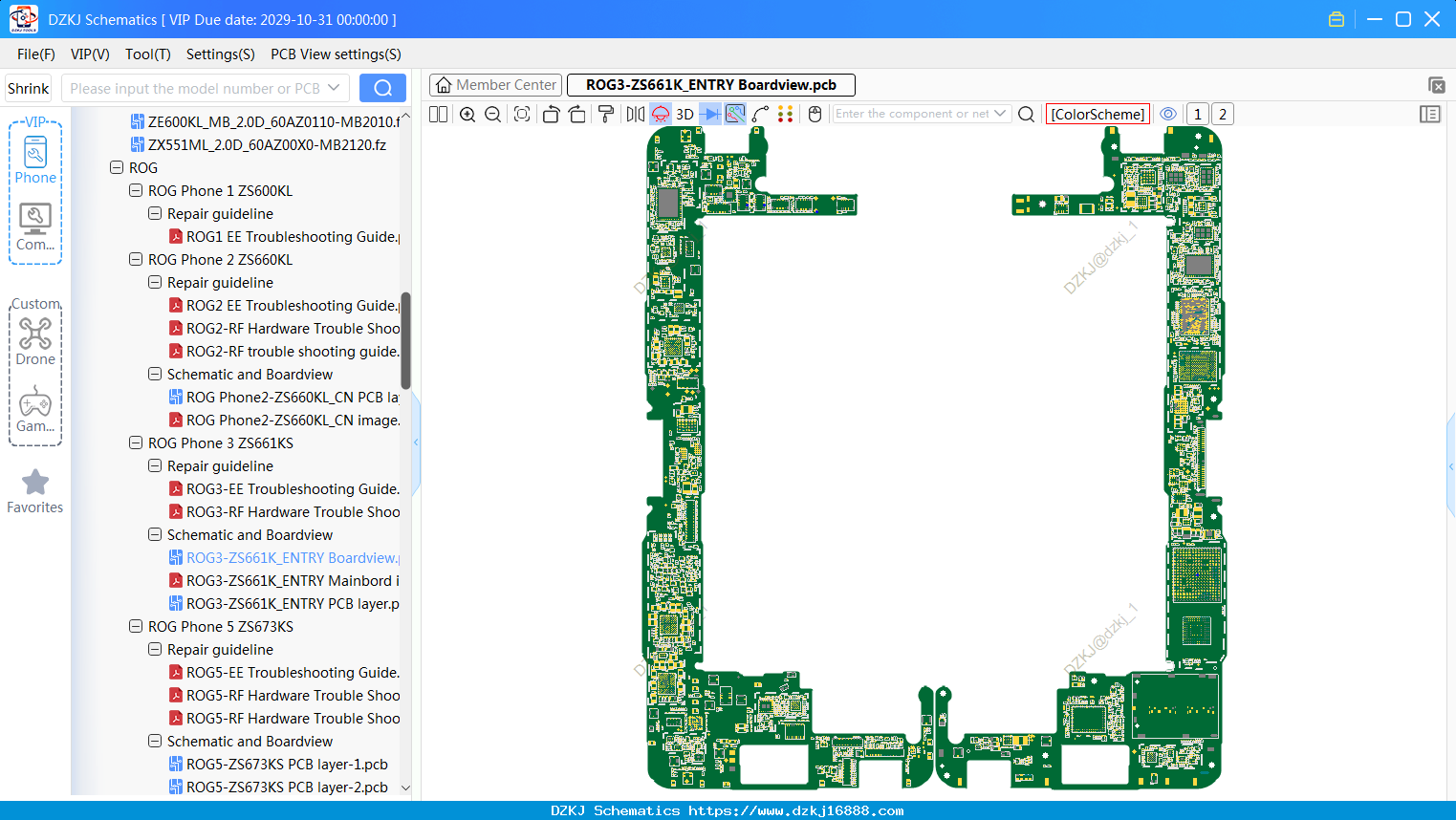Switch to board layer 2

pyautogui.click(x=1223, y=114)
